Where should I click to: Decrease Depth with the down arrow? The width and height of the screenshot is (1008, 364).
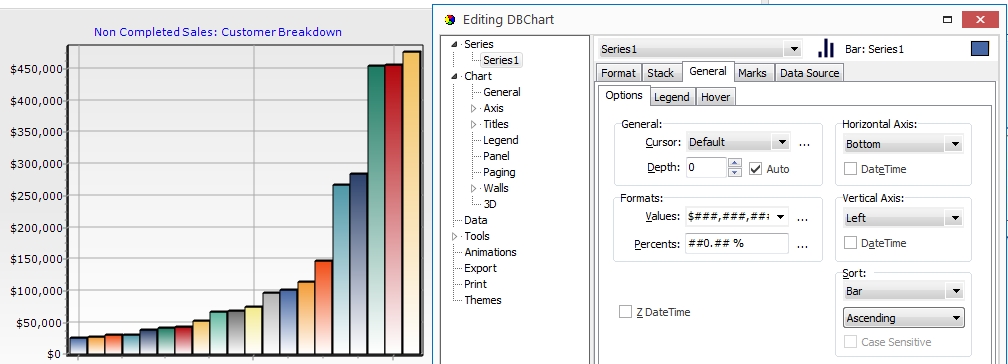735,172
